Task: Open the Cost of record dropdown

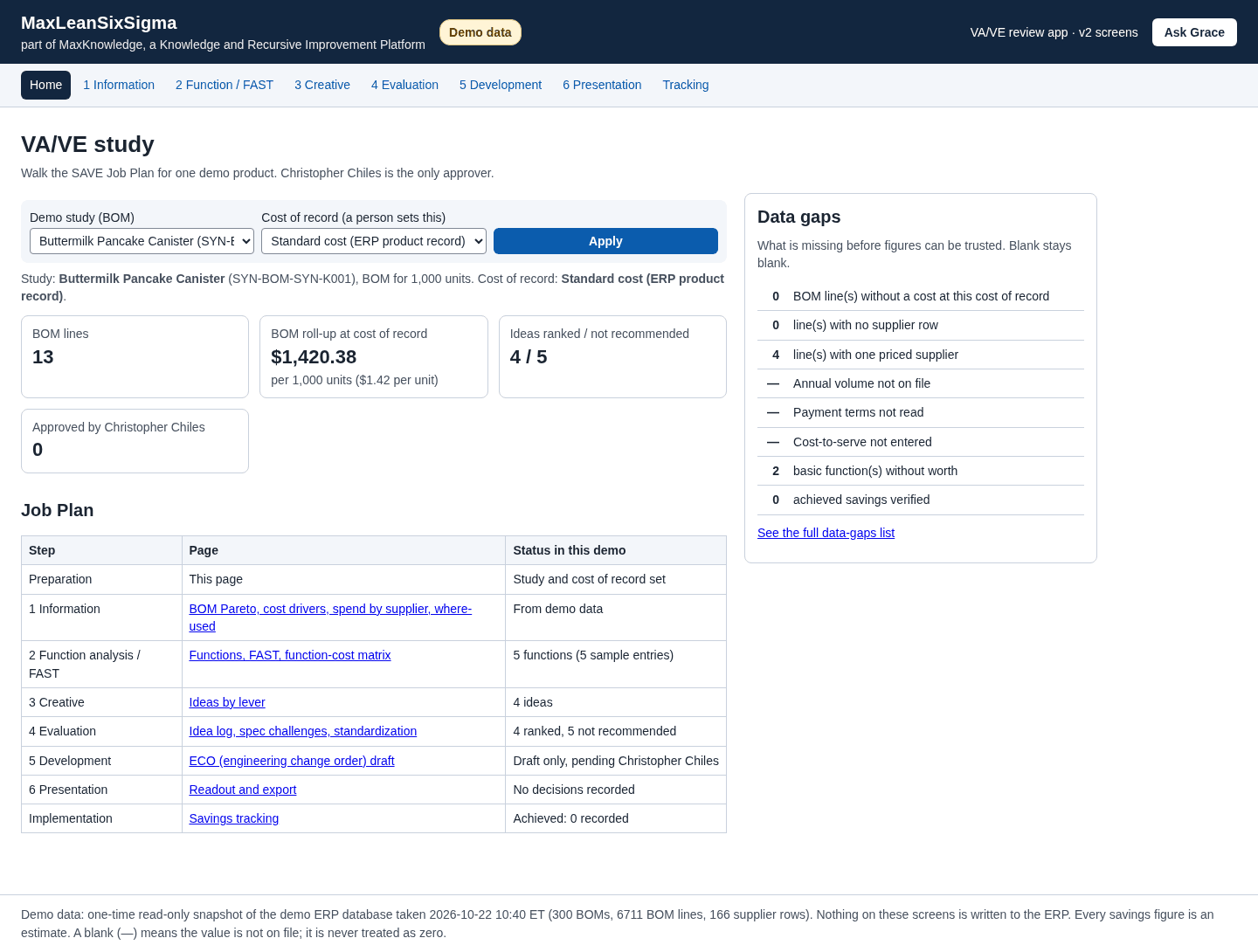Action: point(374,241)
